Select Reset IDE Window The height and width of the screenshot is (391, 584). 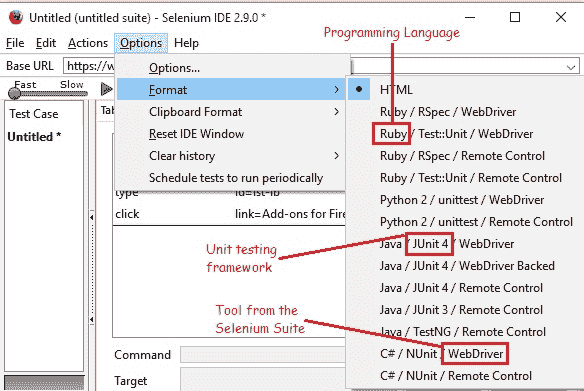231,134
